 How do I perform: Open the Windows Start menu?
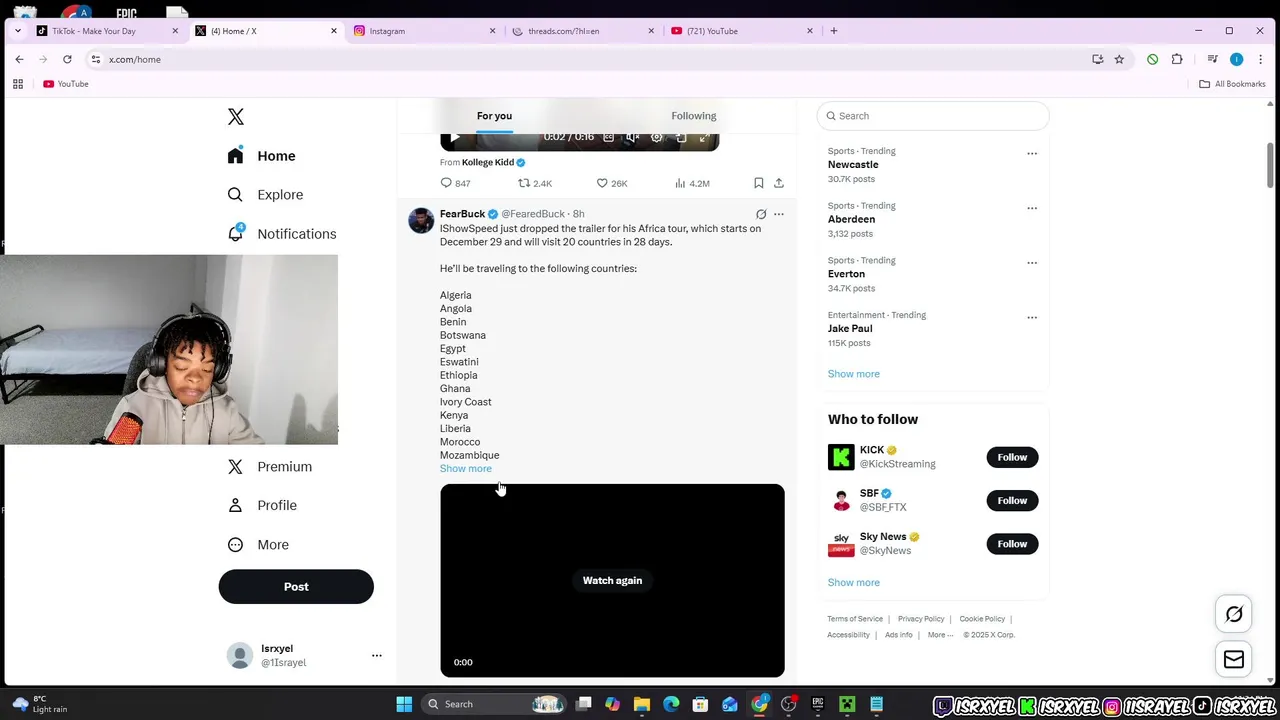click(x=404, y=704)
